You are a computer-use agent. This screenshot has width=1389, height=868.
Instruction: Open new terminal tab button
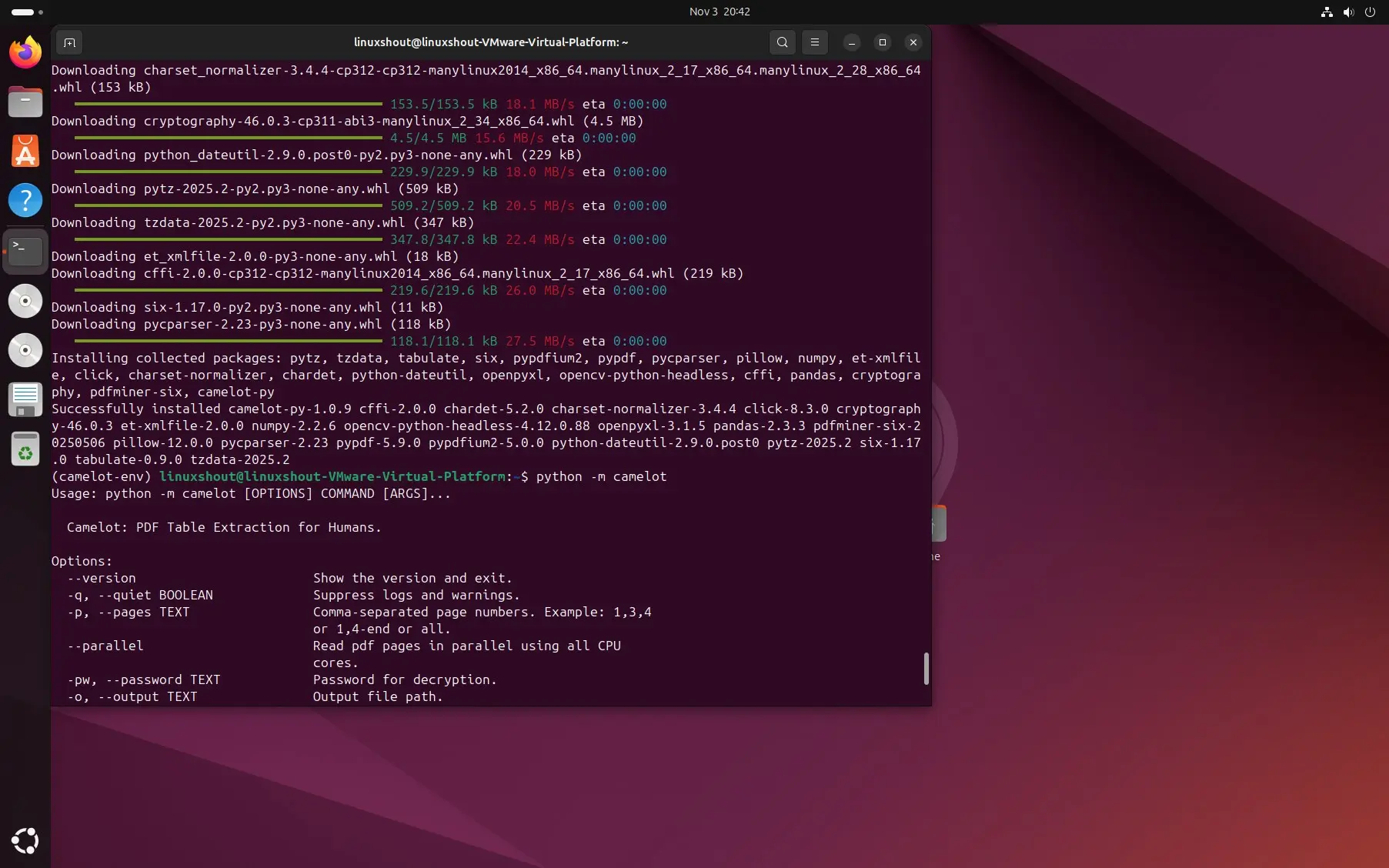click(x=69, y=42)
